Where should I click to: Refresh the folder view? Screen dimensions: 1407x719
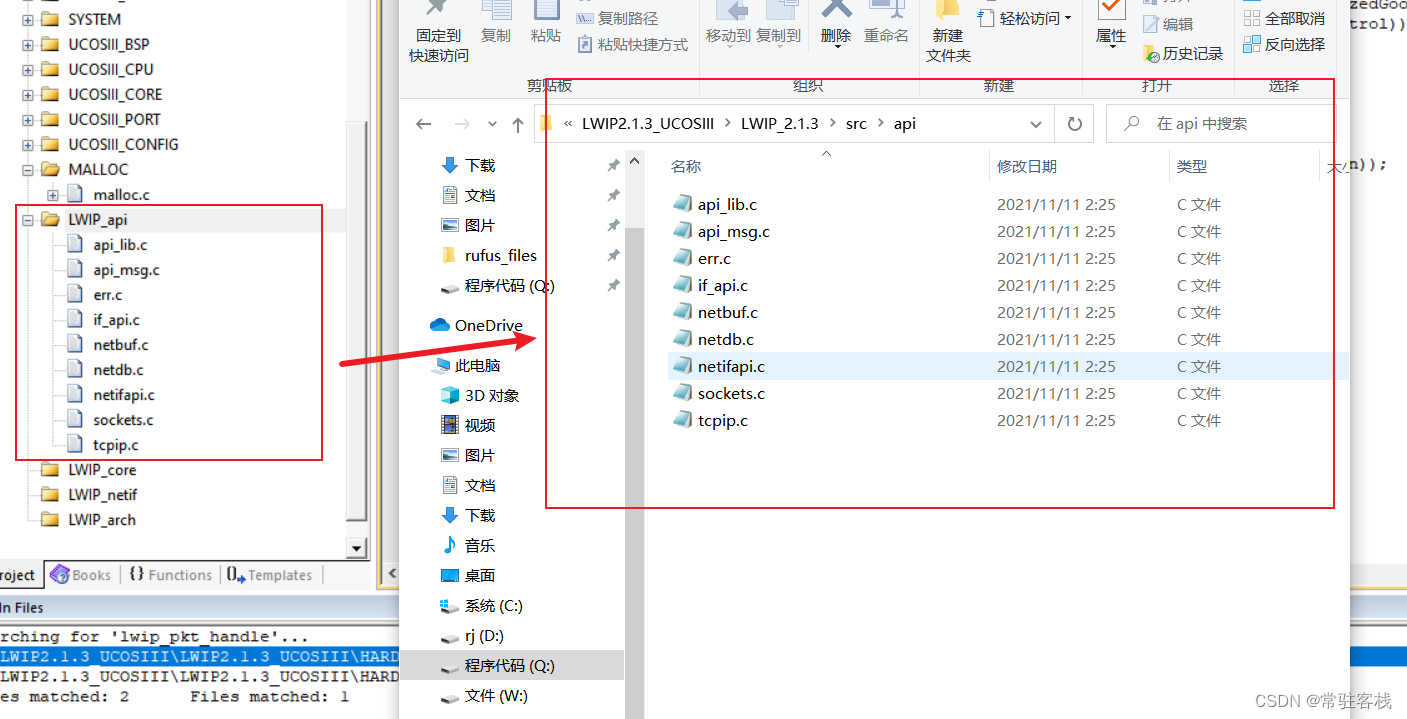pyautogui.click(x=1074, y=123)
